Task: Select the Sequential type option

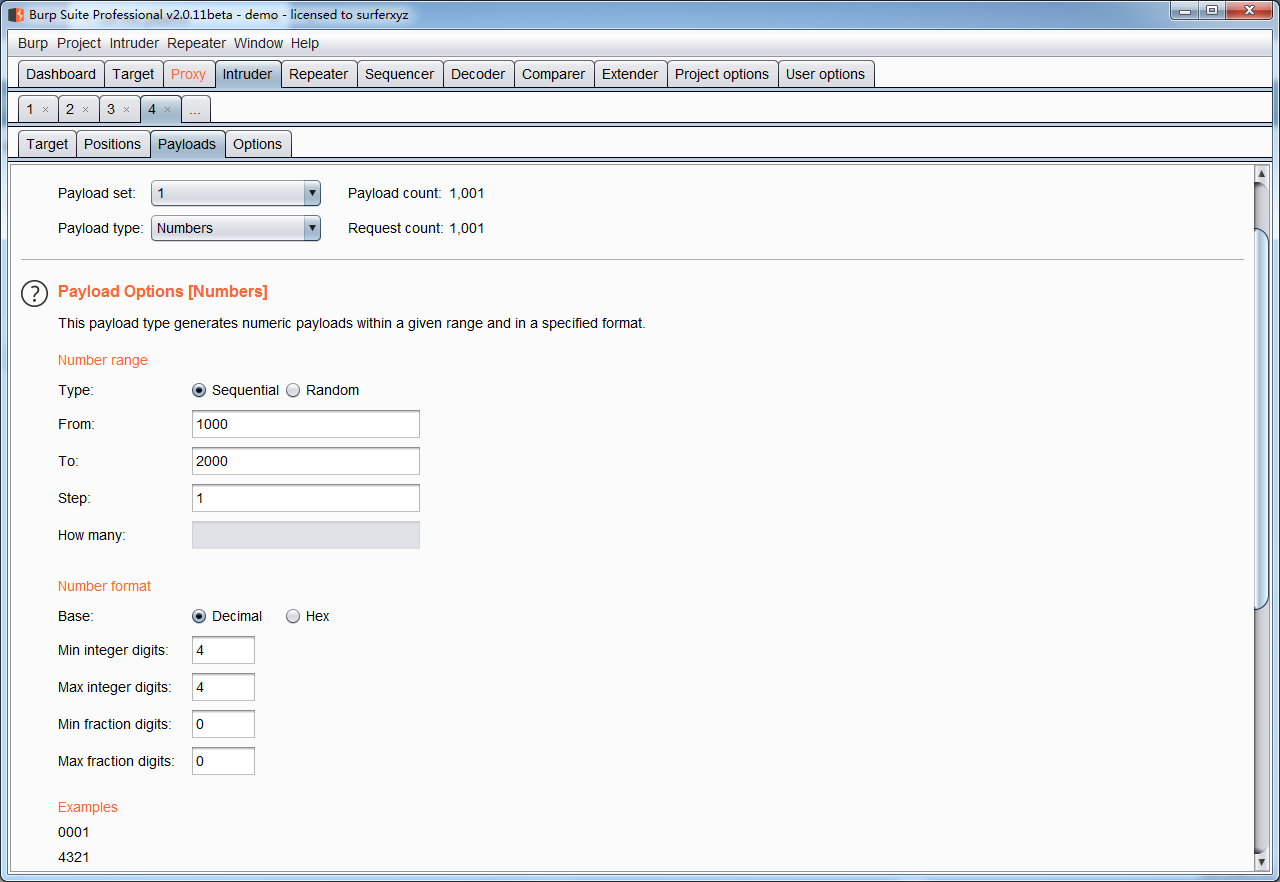Action: (x=199, y=390)
